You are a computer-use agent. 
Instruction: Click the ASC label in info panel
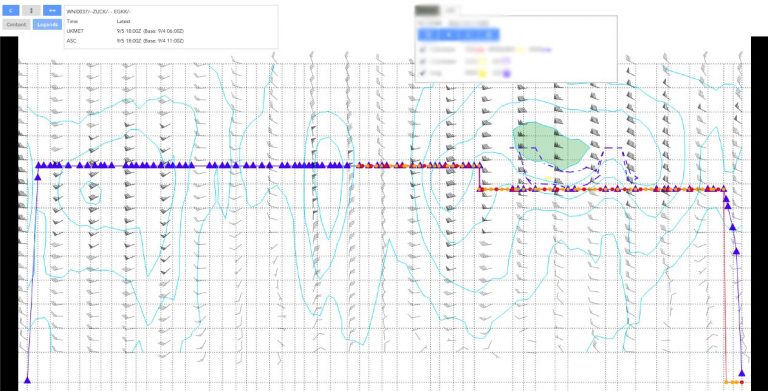[72, 41]
